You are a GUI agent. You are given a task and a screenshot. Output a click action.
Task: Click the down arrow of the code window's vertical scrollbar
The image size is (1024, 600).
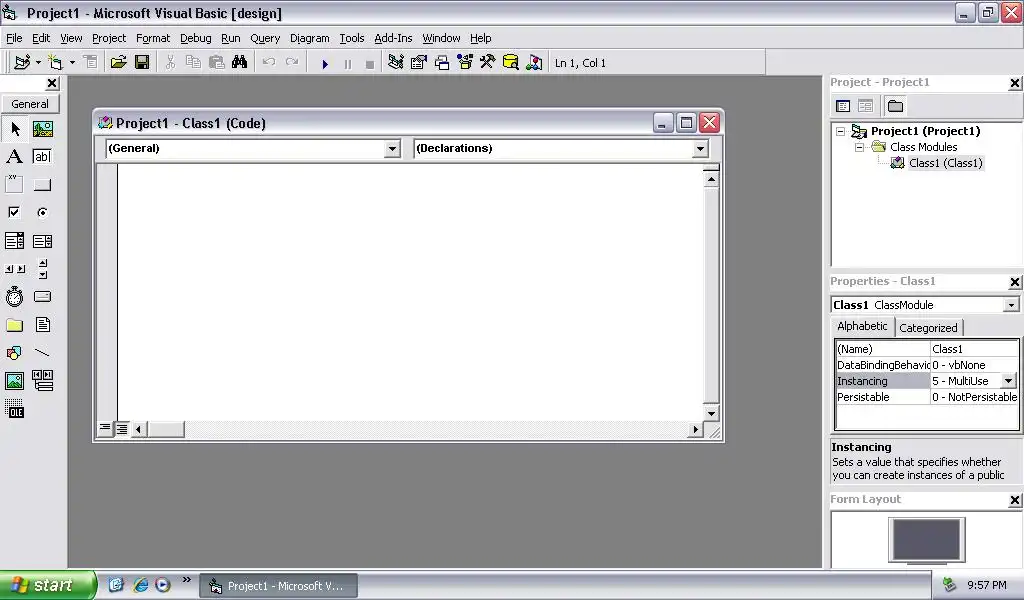[x=711, y=413]
